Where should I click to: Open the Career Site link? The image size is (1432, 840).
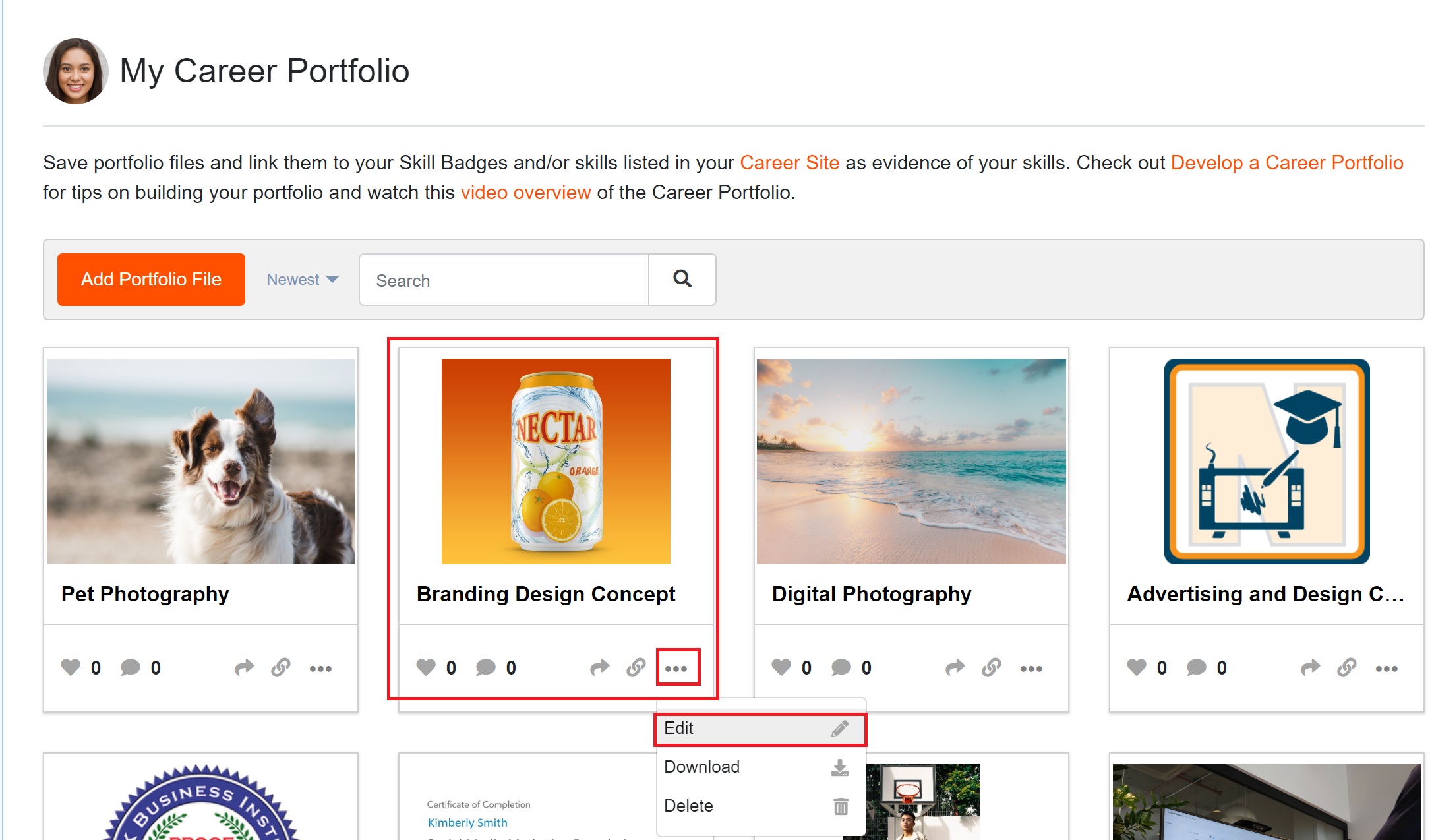pyautogui.click(x=789, y=163)
